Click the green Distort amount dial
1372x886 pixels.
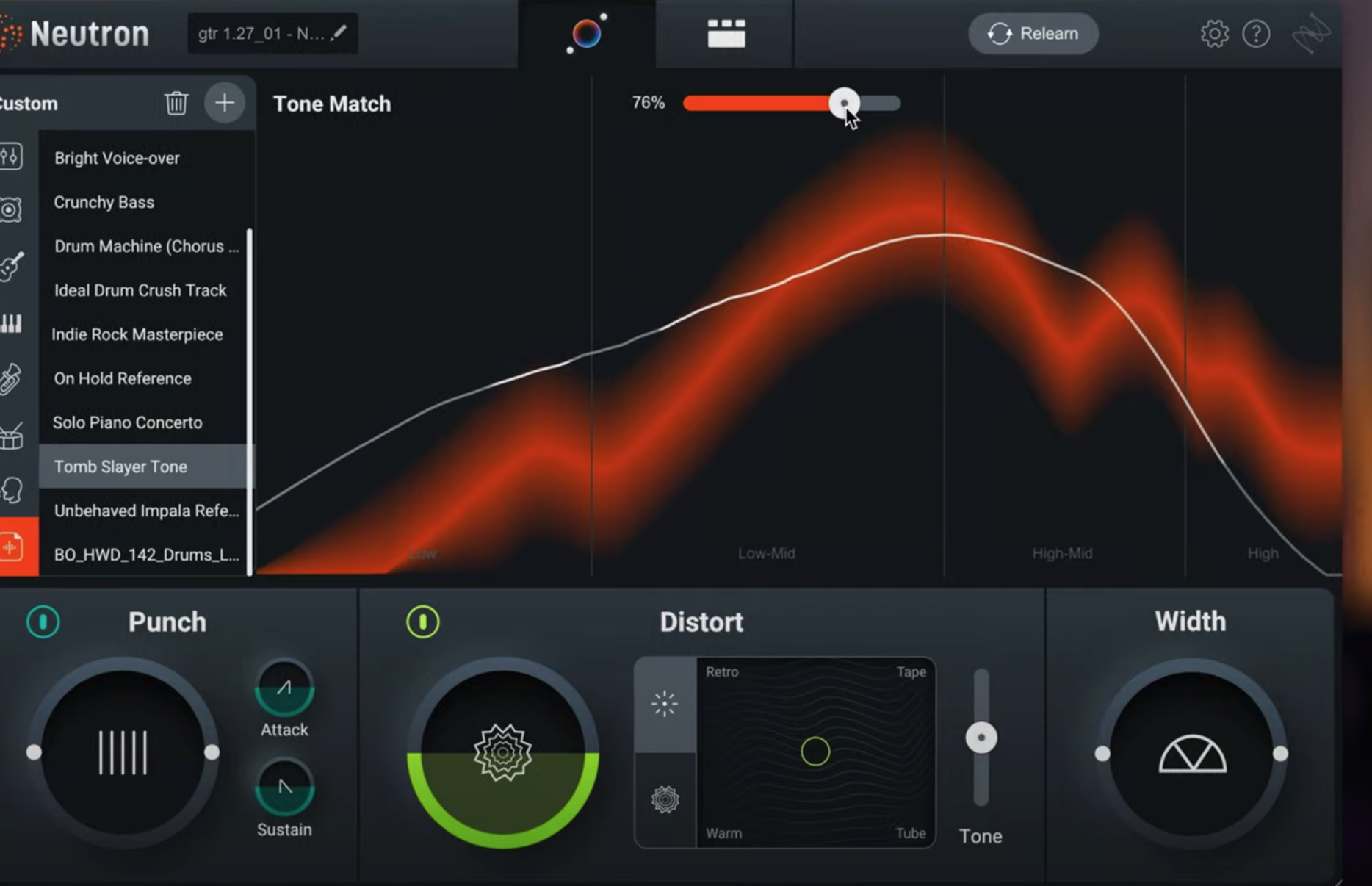503,753
